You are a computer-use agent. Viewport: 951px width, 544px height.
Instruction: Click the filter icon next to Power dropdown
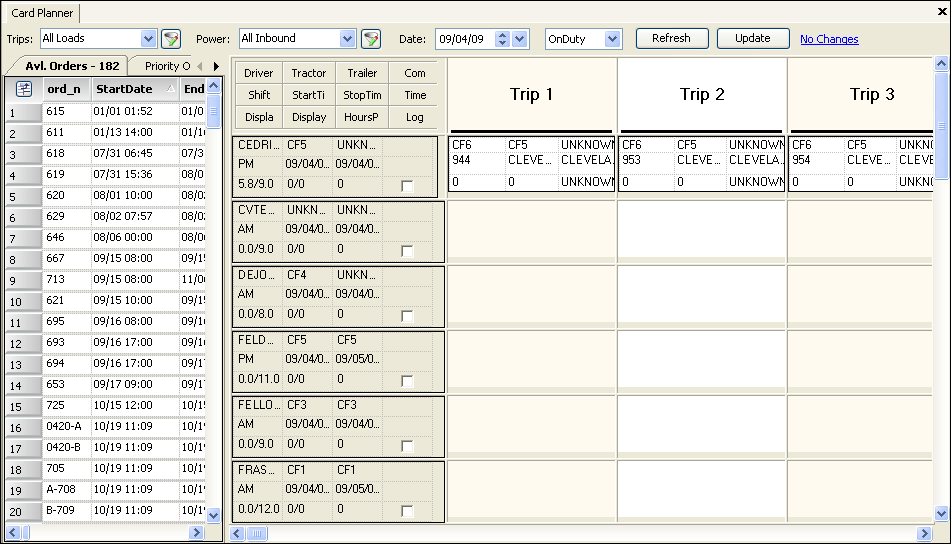371,39
